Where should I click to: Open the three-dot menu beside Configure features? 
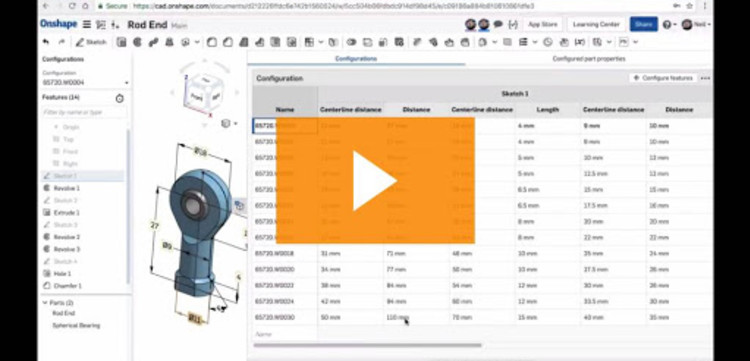tap(705, 78)
